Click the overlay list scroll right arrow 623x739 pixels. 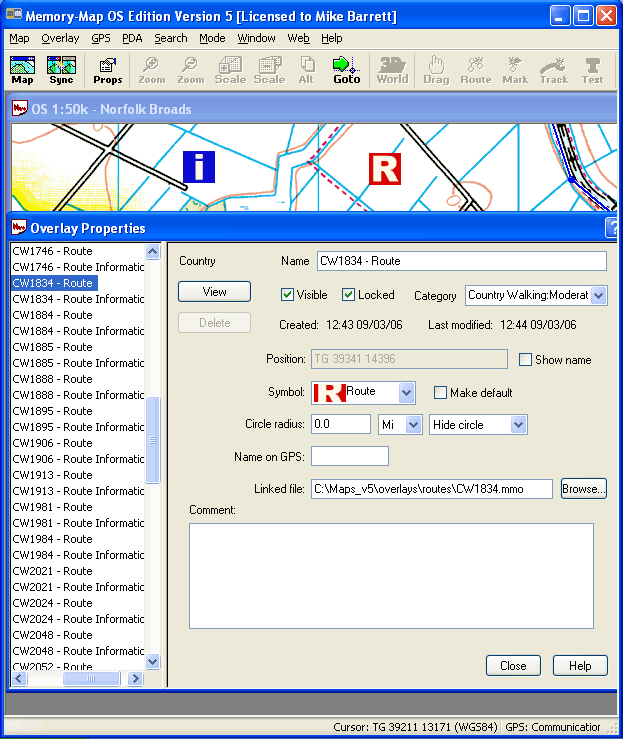(x=135, y=679)
